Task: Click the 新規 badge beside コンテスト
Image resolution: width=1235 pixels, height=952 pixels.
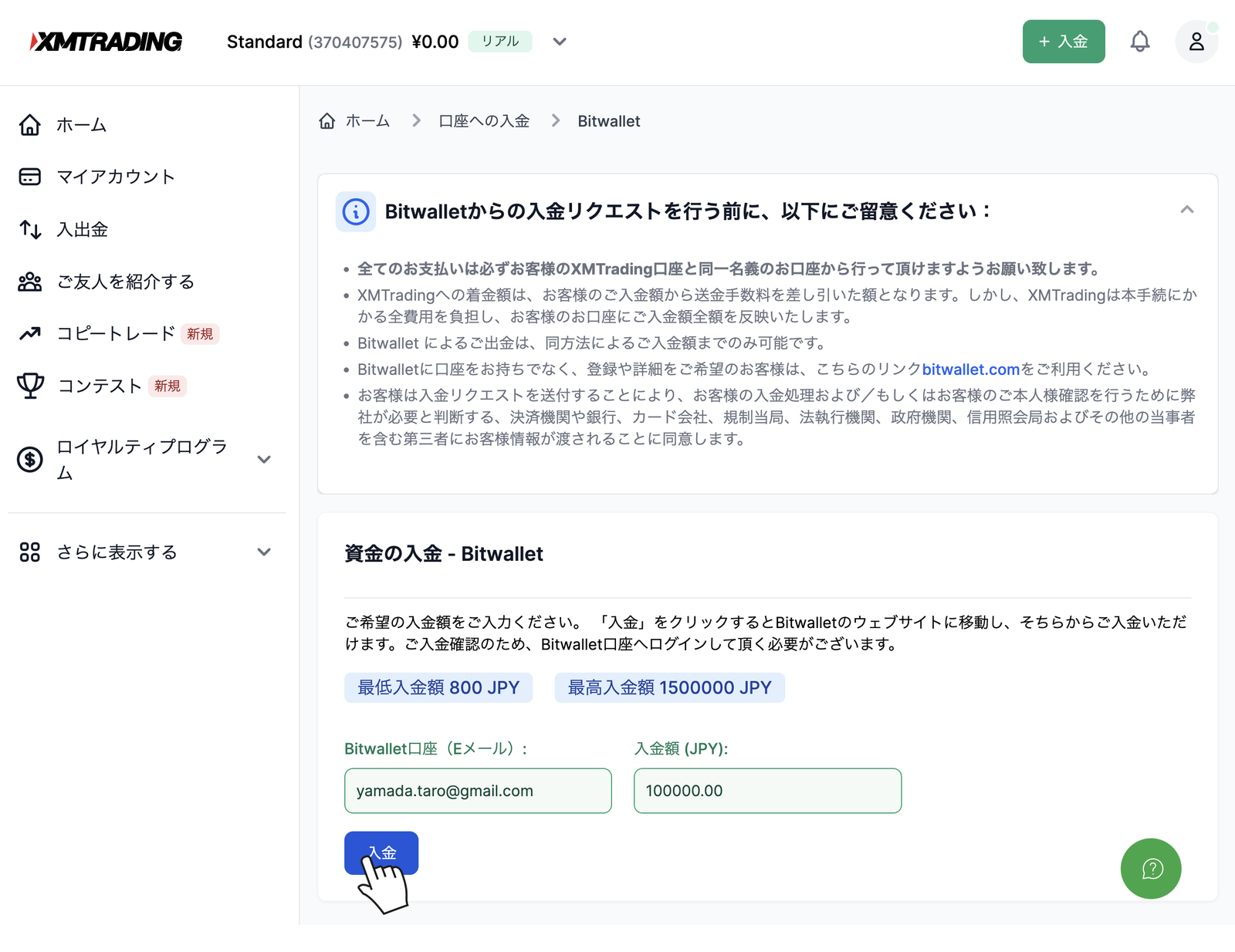Action: [x=167, y=386]
